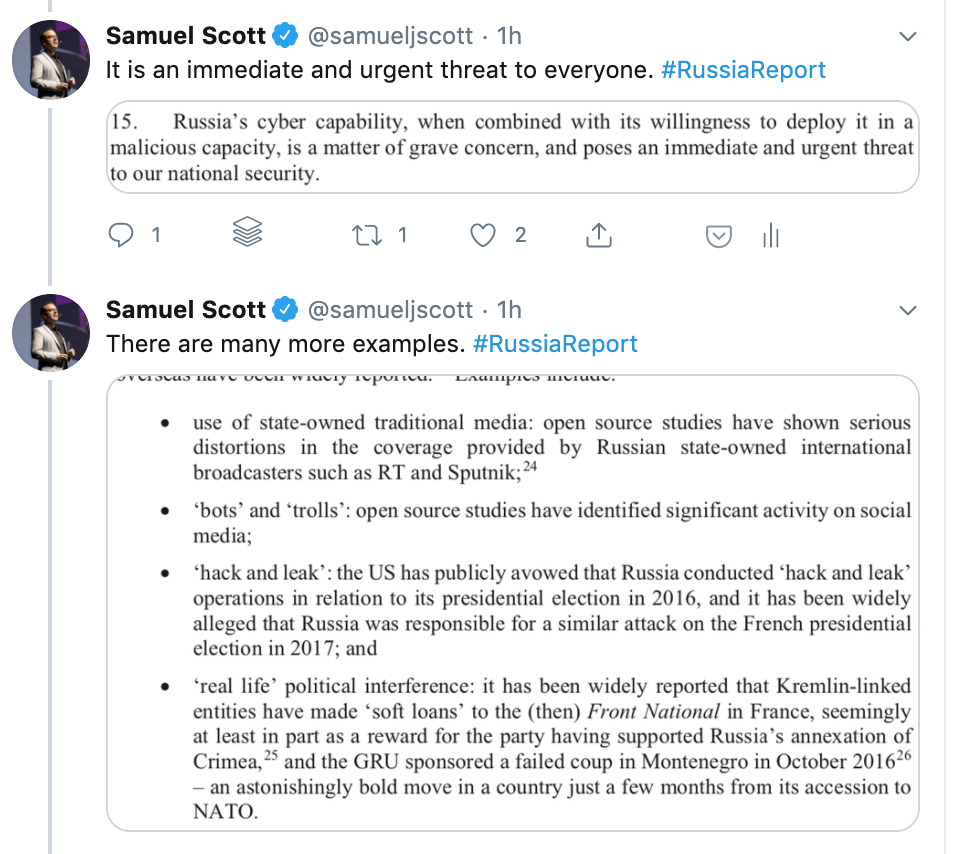This screenshot has width=956, height=854.
Task: Open the paragraph 15 cyber capability image
Action: (x=512, y=147)
